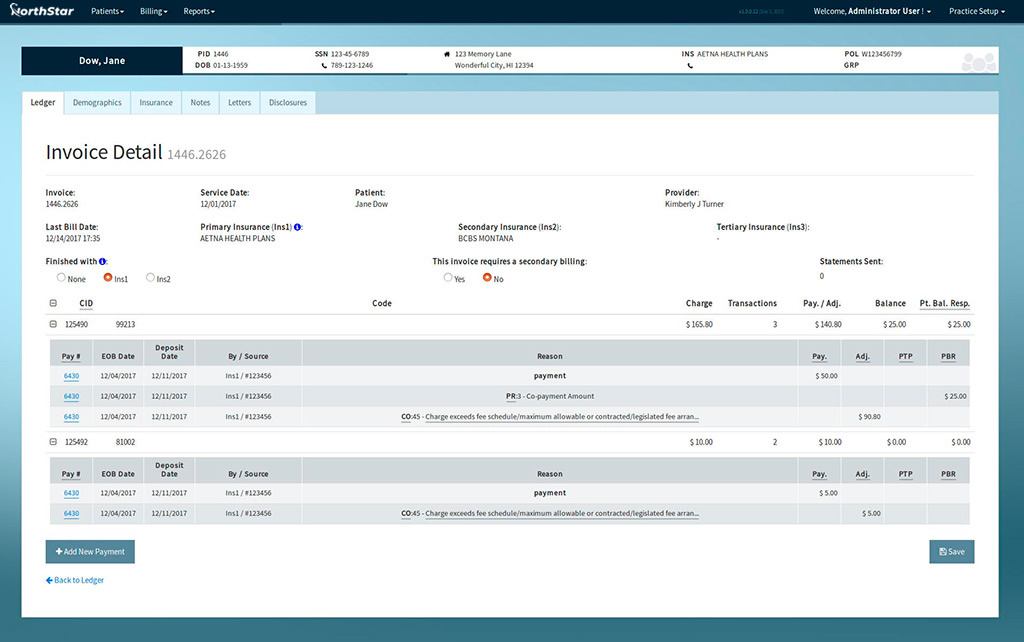
Task: Open the Practice Setup dropdown
Action: (x=976, y=11)
